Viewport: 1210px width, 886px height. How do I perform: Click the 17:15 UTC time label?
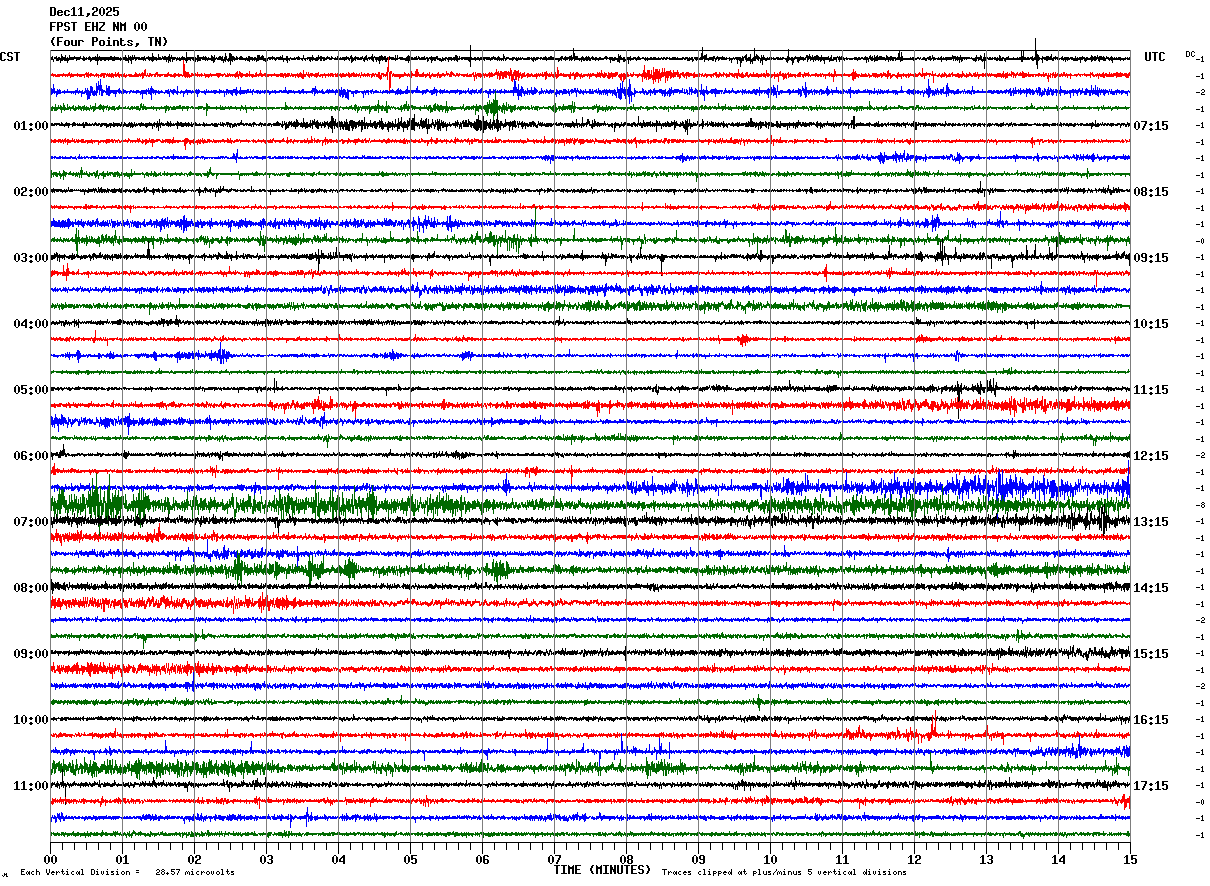point(1151,786)
